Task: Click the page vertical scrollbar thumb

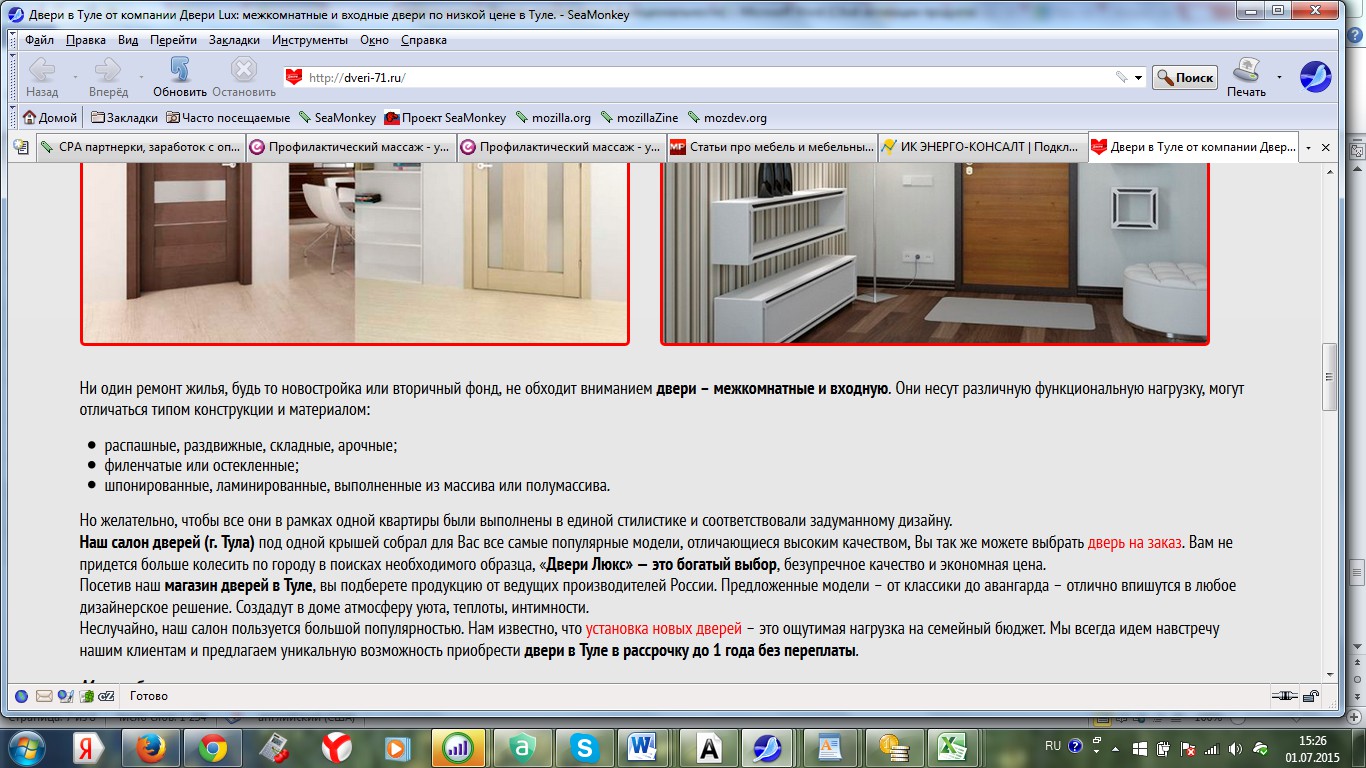Action: coord(1329,377)
